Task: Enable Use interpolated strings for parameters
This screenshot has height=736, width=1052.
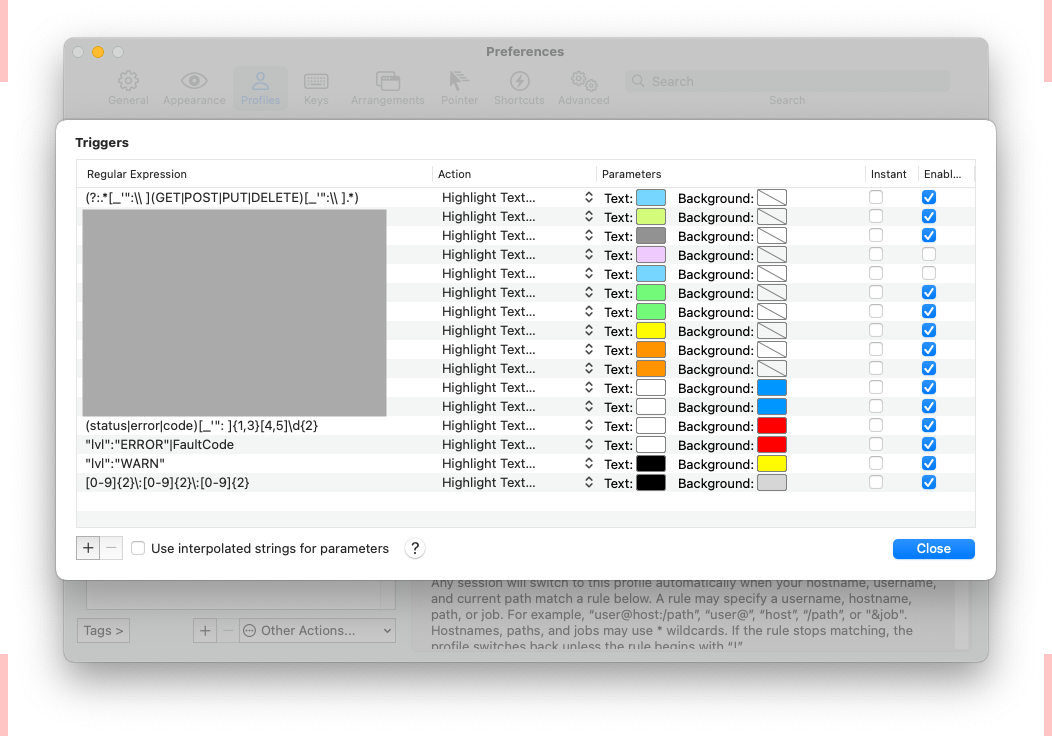Action: [138, 548]
